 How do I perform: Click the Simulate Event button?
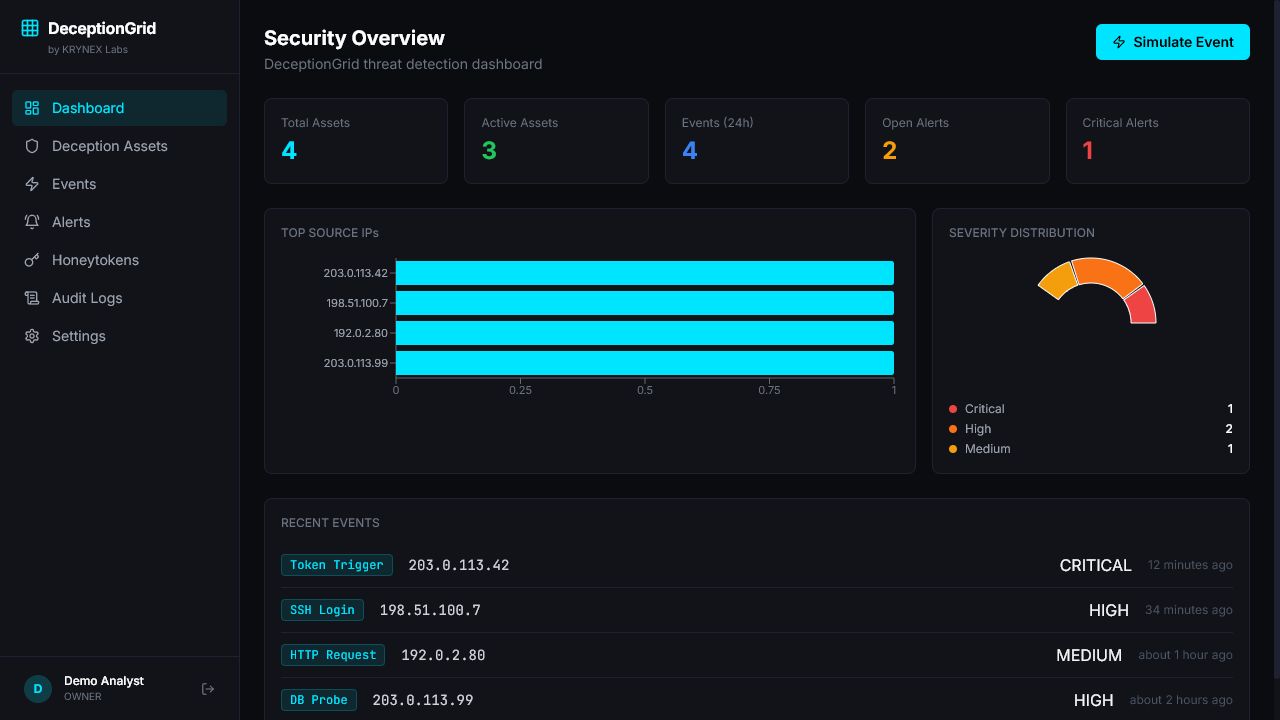pyautogui.click(x=1173, y=42)
